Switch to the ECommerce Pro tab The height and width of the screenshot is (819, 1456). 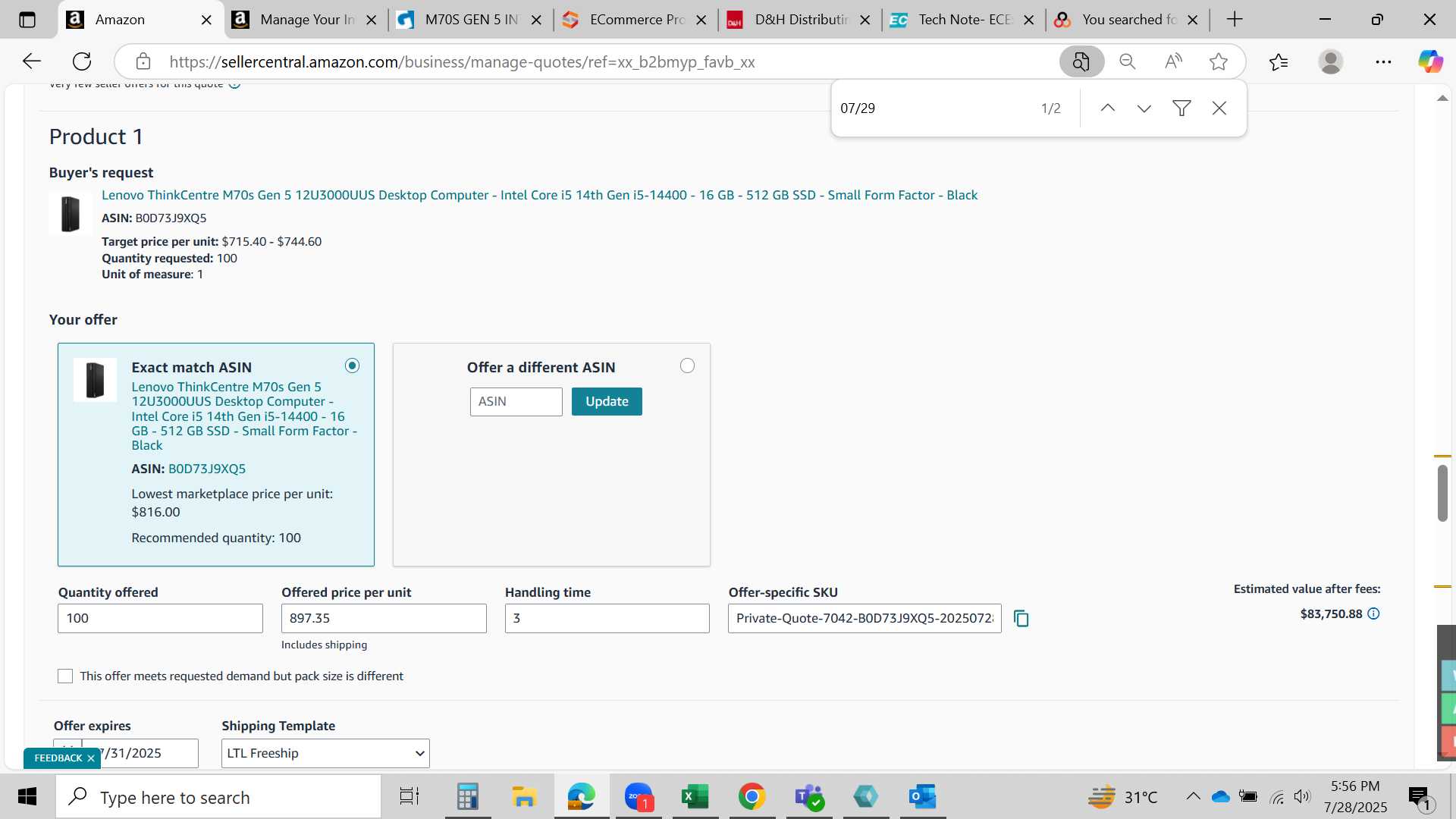(637, 20)
